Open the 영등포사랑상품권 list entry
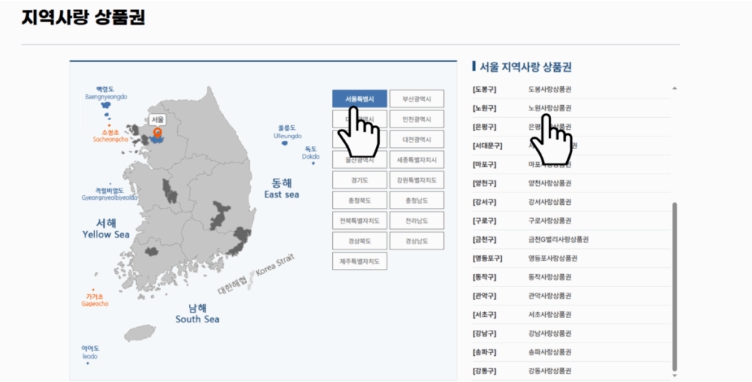 tap(552, 258)
